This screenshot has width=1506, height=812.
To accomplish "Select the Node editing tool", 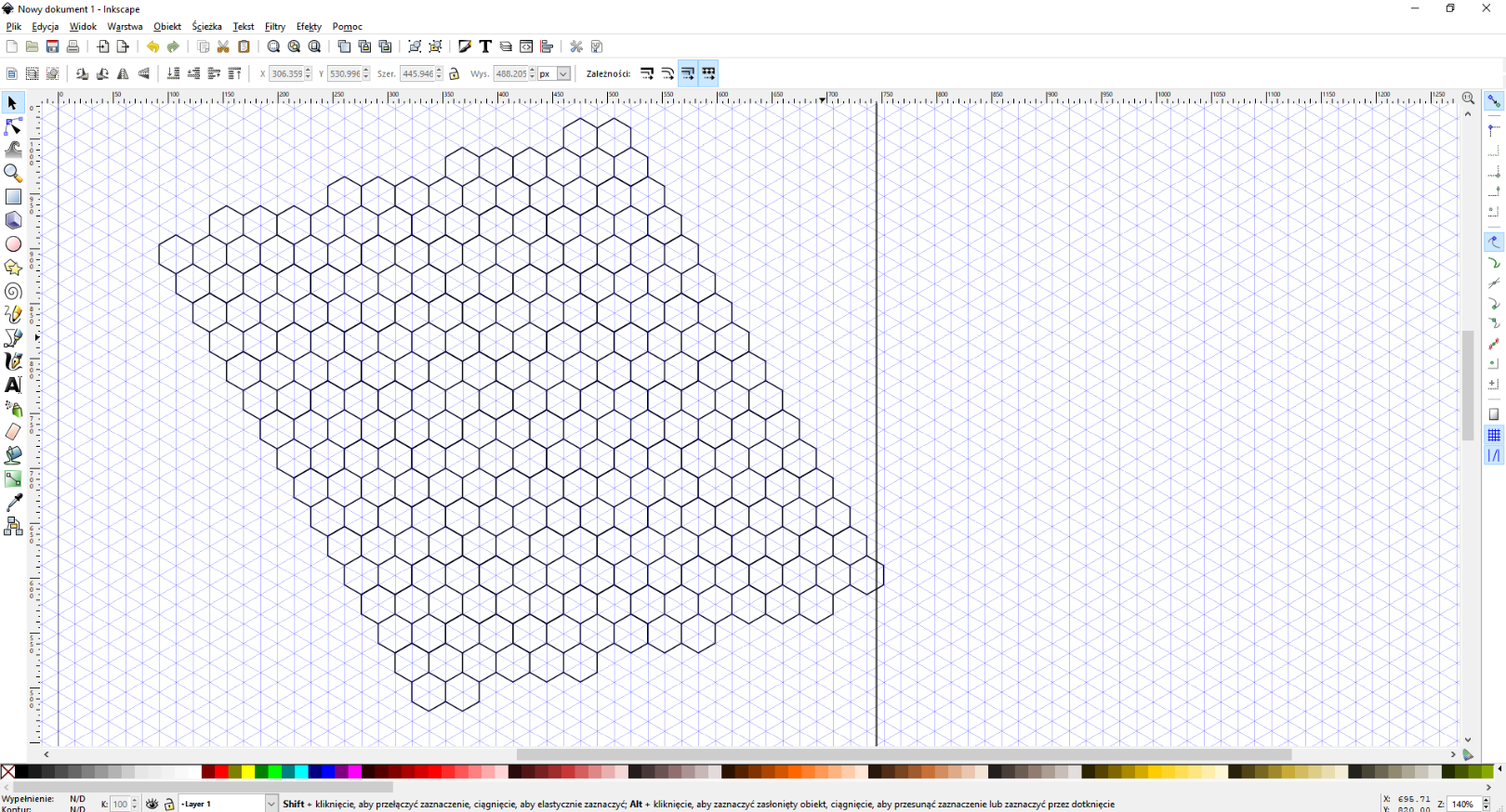I will [x=13, y=126].
